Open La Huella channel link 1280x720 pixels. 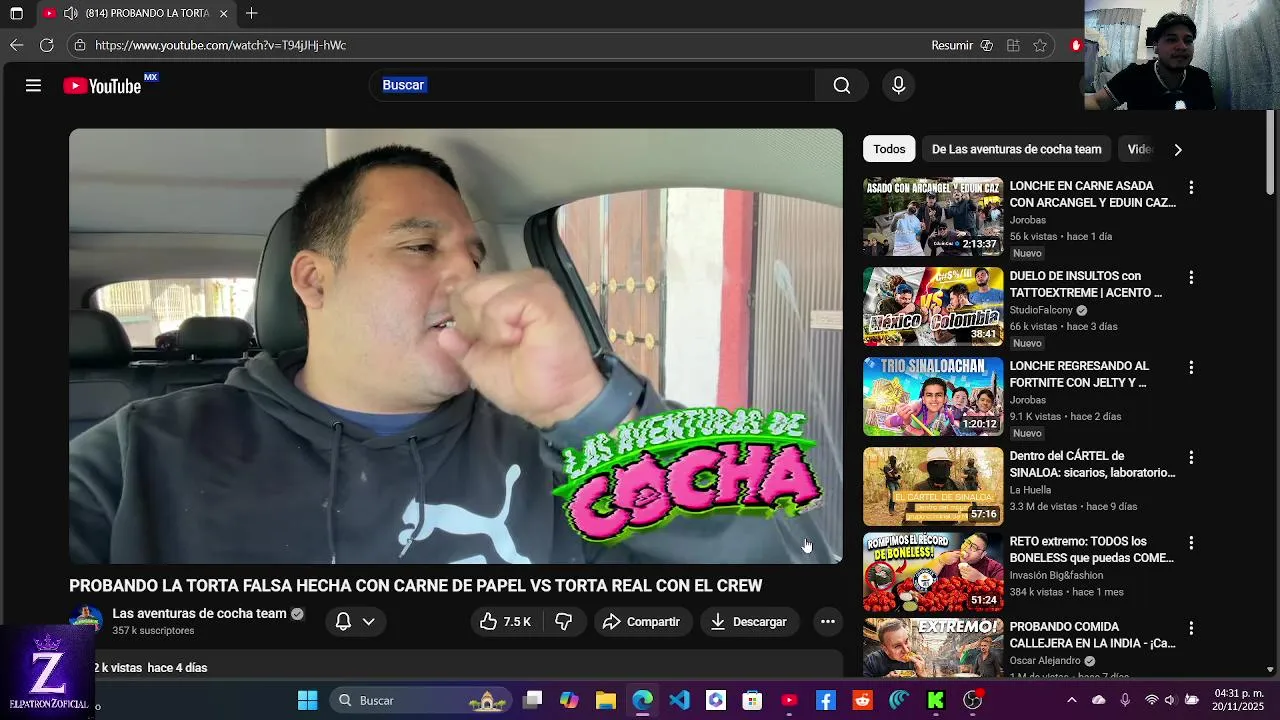[x=1030, y=490]
